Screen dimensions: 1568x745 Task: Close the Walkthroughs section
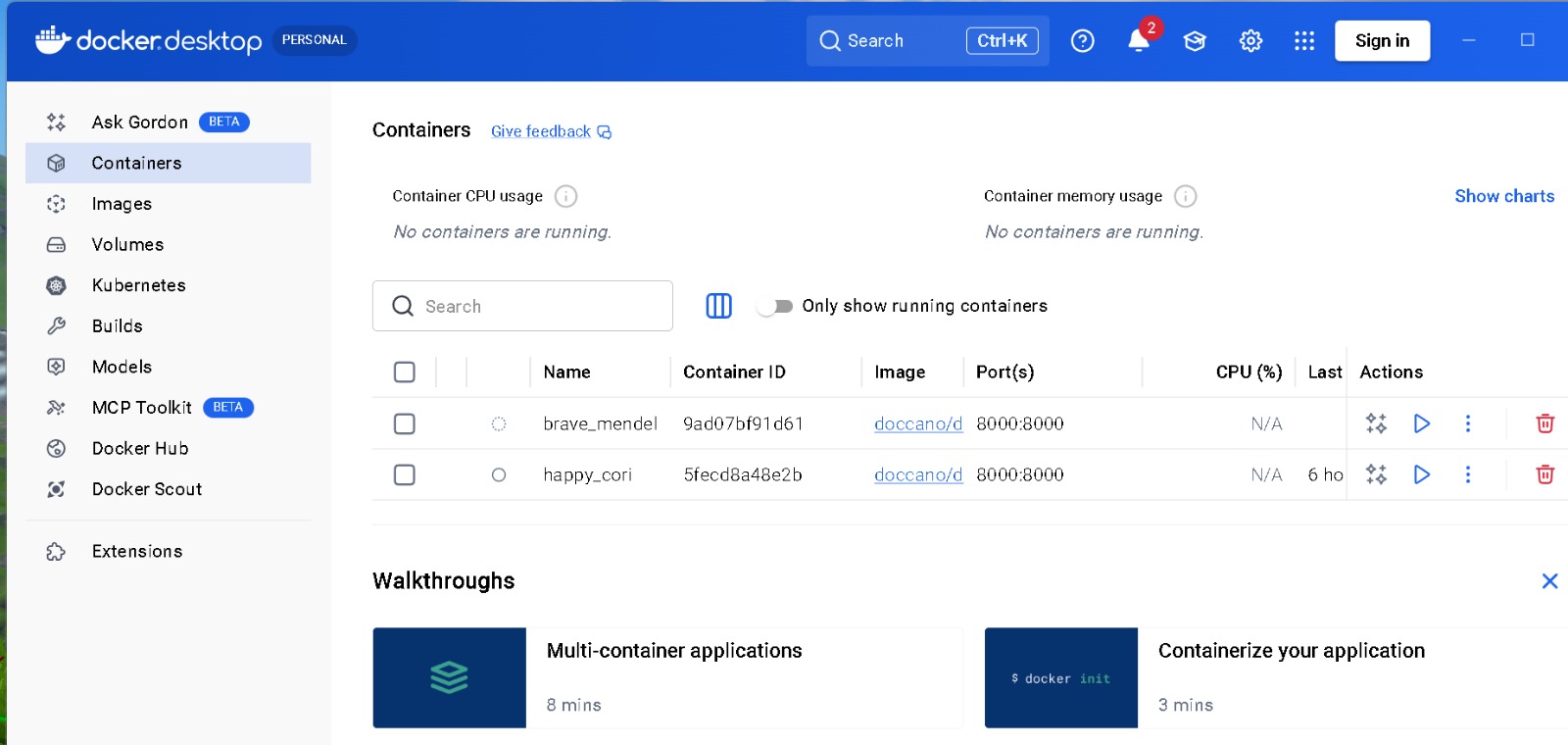[1549, 581]
